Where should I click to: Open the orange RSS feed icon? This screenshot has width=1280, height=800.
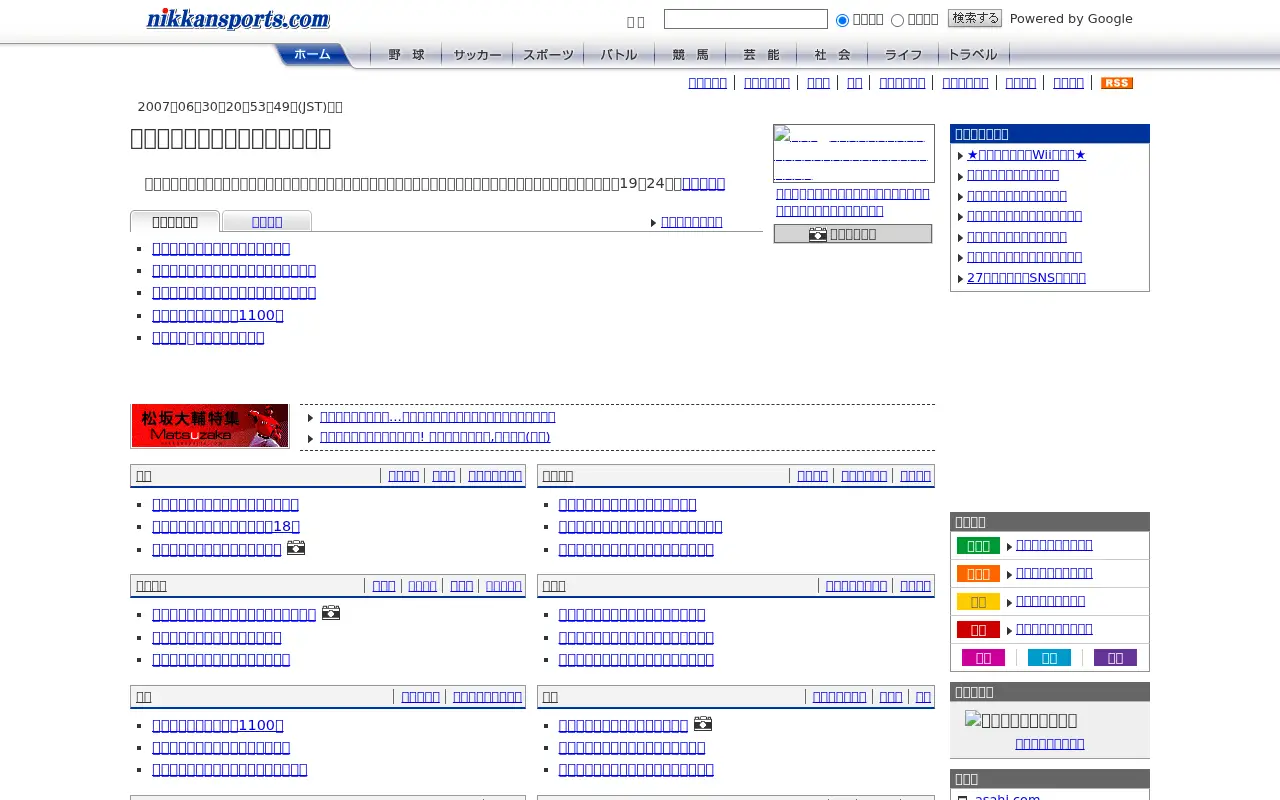tap(1117, 83)
